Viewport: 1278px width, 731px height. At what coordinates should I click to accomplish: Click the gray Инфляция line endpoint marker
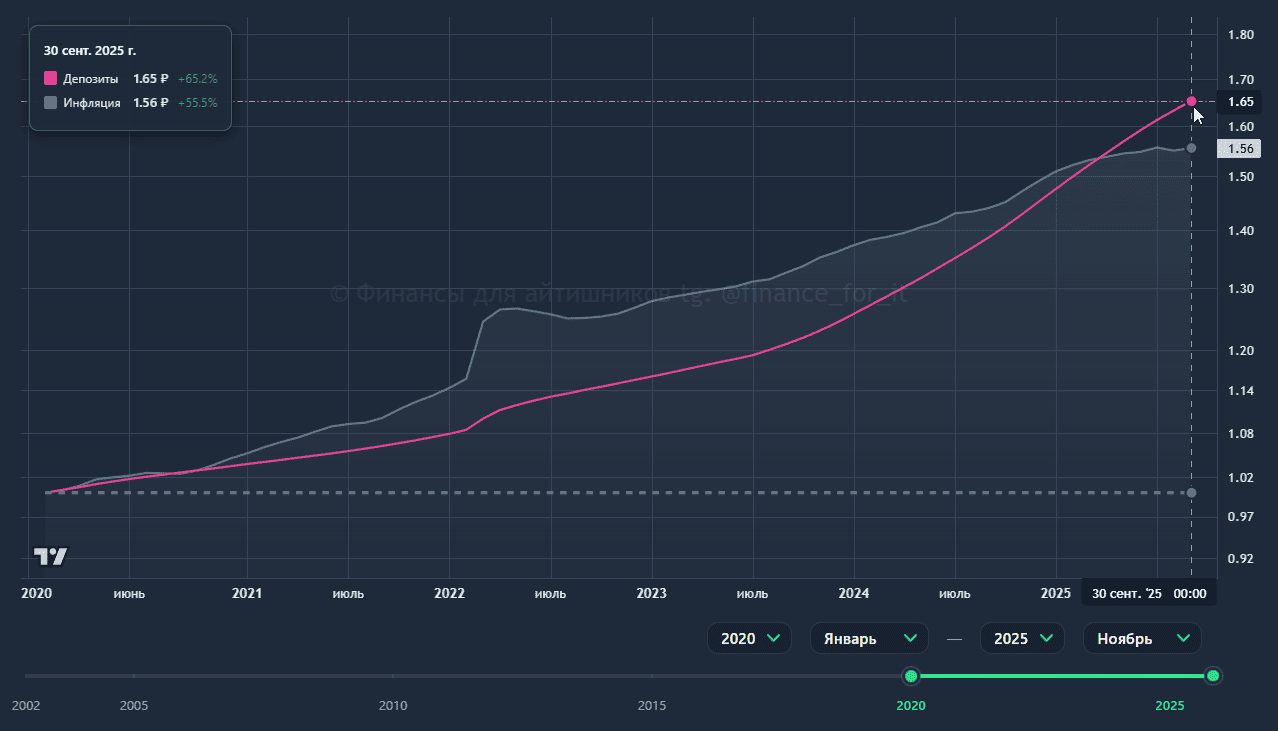click(1191, 148)
